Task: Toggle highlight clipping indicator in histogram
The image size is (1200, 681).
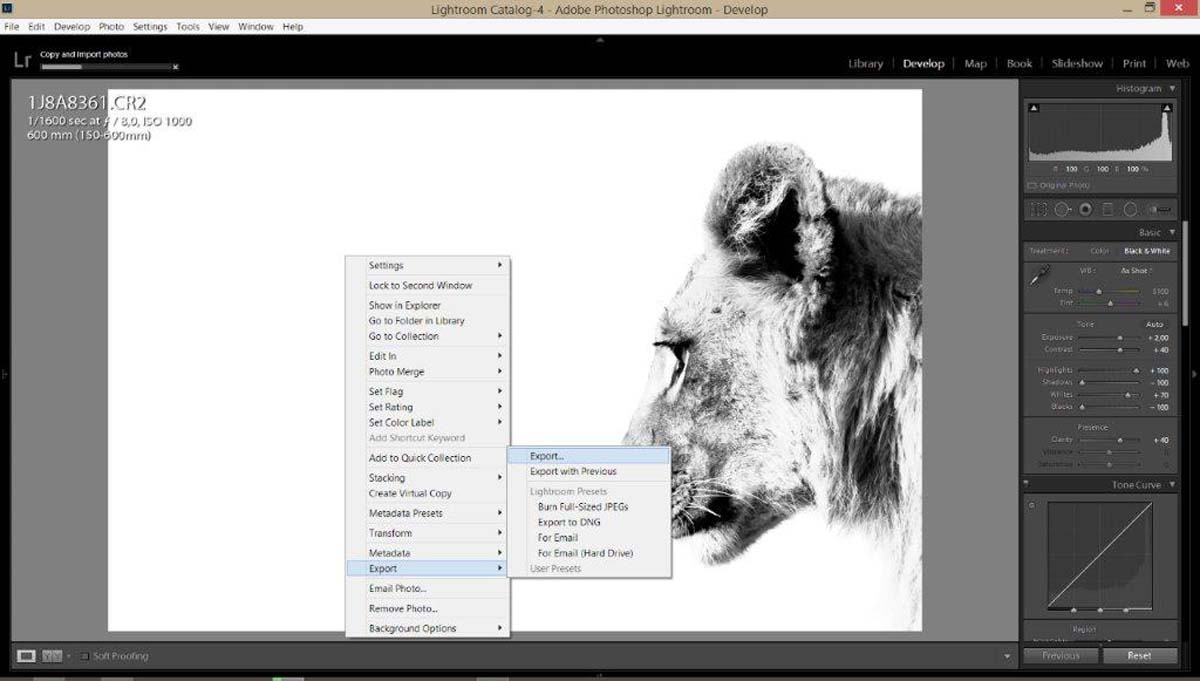Action: [1166, 107]
